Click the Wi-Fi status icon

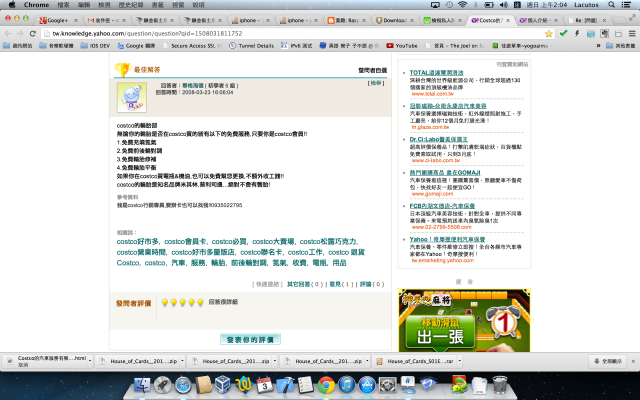tap(462, 4)
